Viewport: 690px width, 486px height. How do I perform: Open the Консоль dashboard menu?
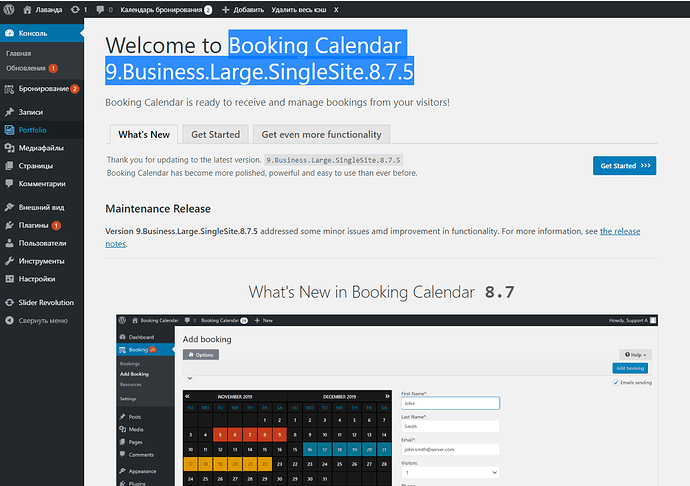click(x=42, y=33)
